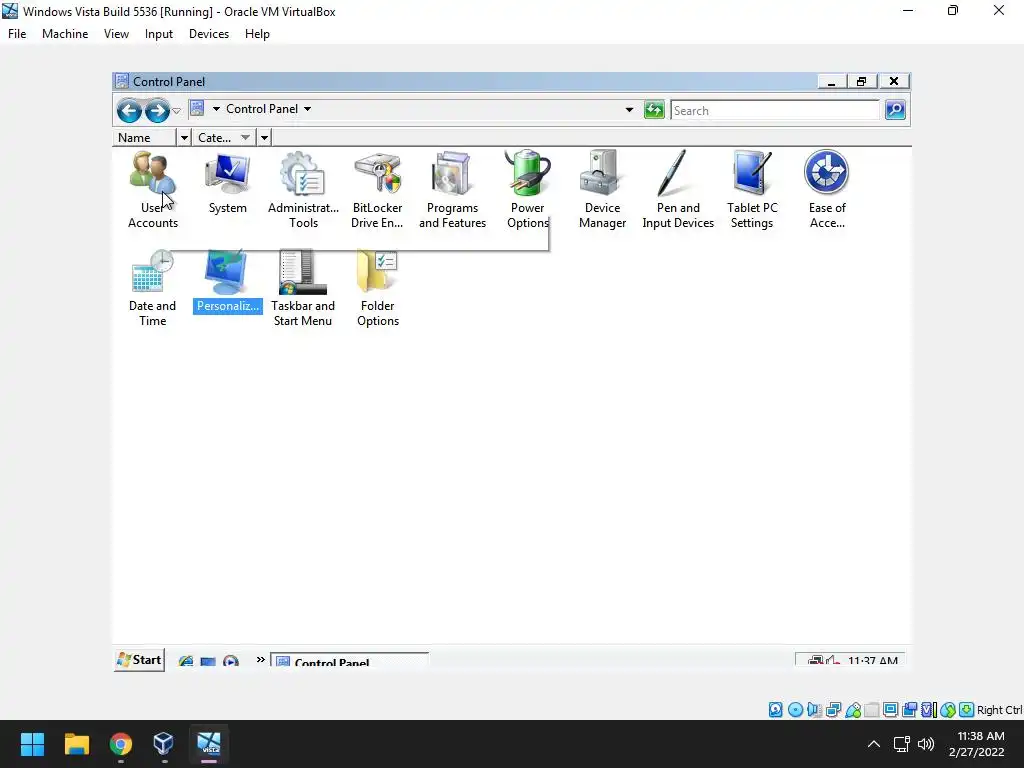Open User Accounts in Control Panel
This screenshot has width=1024, height=768.
tap(152, 189)
